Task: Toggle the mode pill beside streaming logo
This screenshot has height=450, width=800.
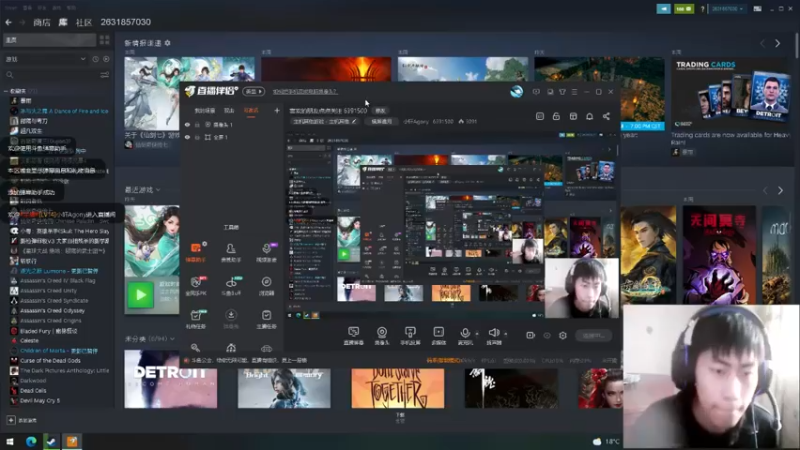Action: coord(254,91)
